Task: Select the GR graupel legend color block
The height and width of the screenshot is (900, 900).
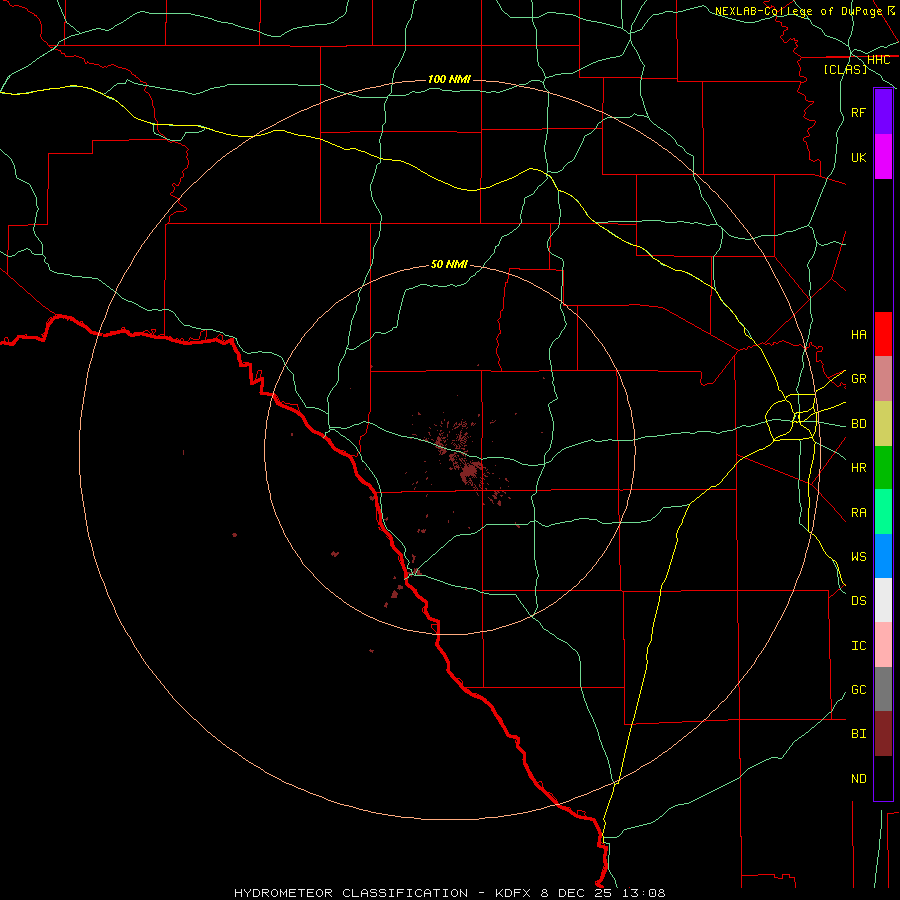Action: (883, 378)
